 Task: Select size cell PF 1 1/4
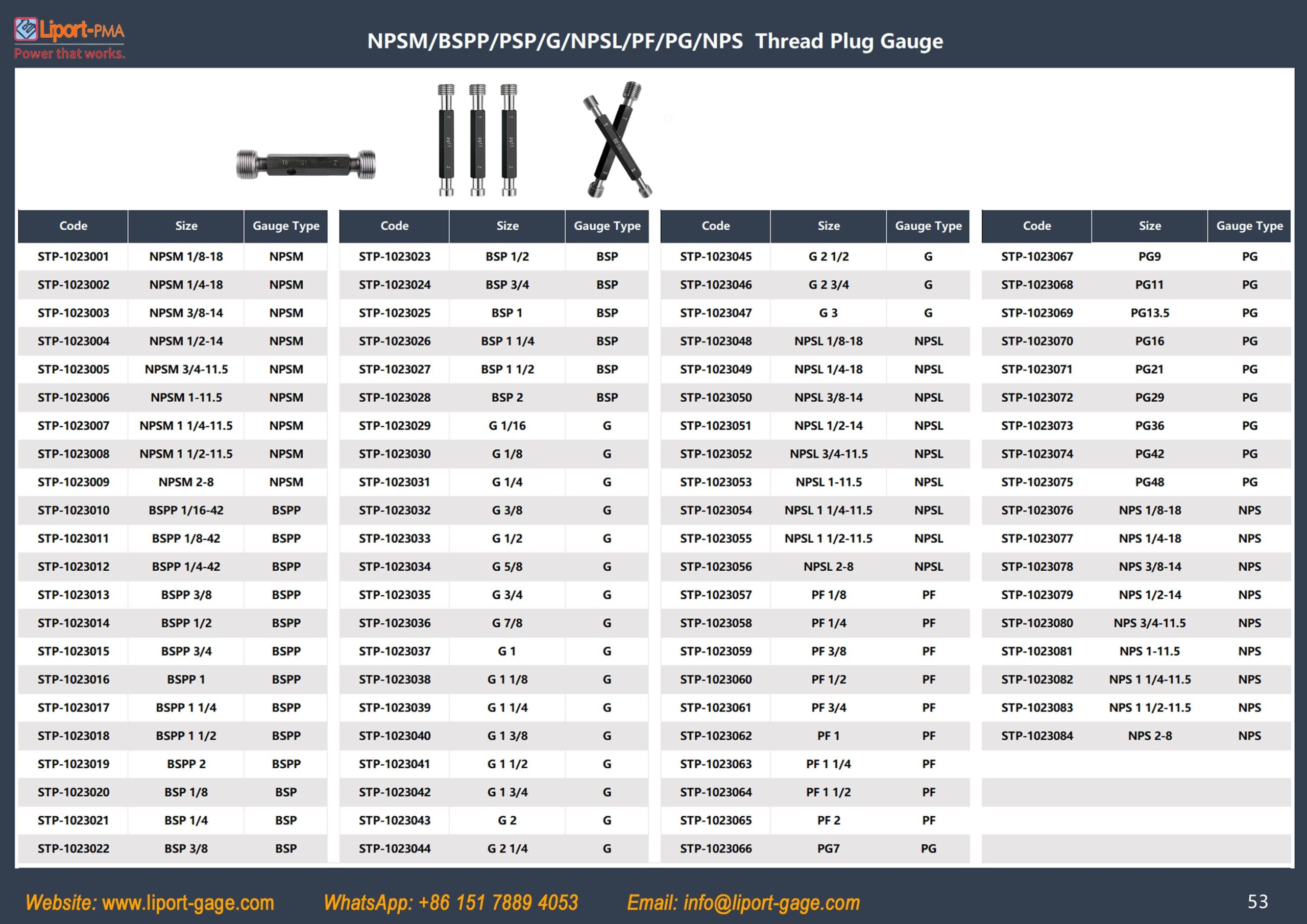click(829, 764)
